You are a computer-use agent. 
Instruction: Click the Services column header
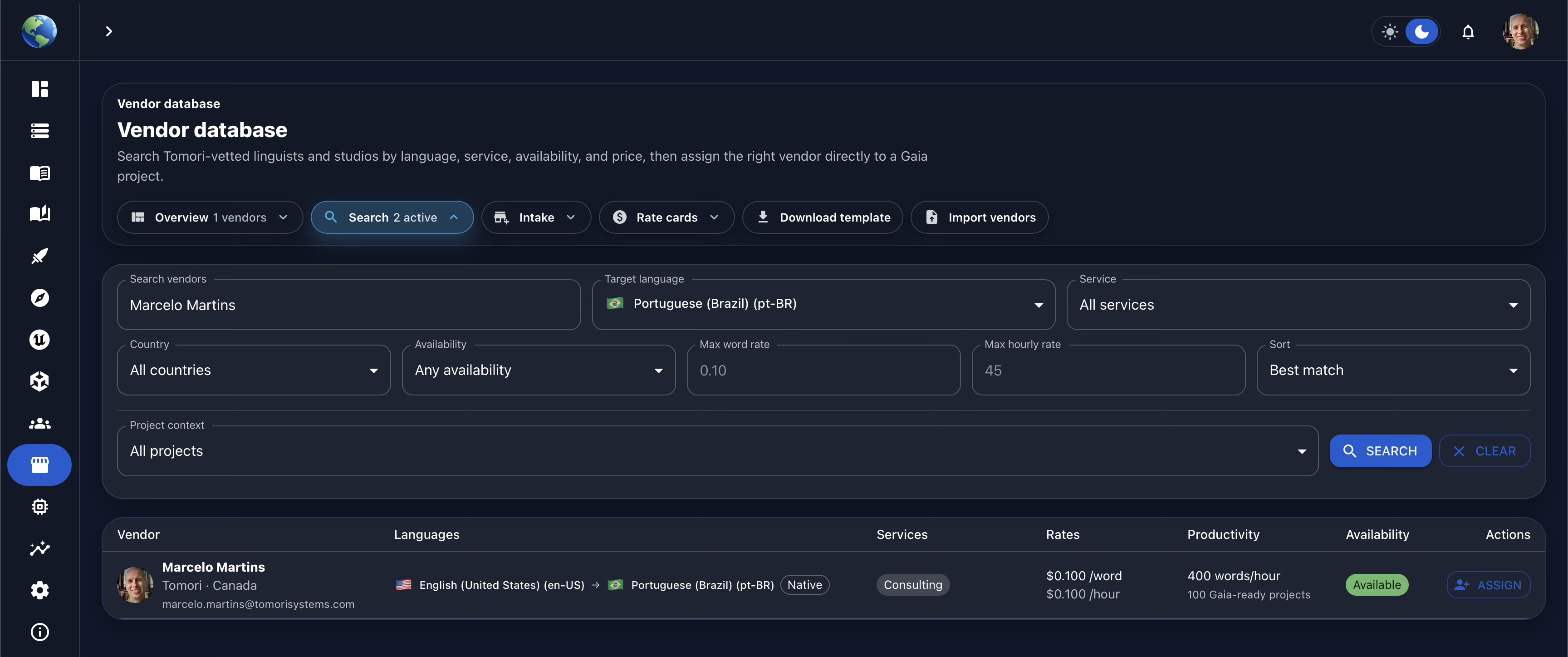(902, 534)
